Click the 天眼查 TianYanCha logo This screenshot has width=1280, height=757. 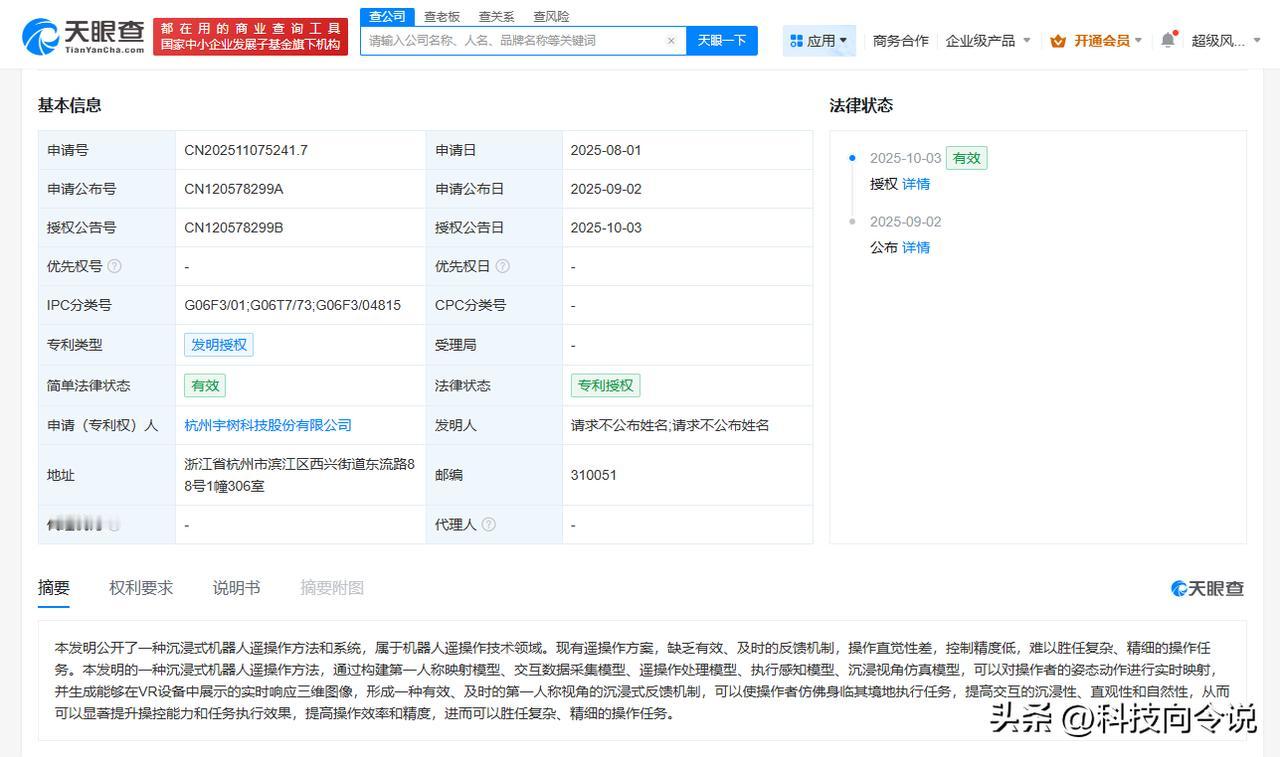pyautogui.click(x=83, y=37)
